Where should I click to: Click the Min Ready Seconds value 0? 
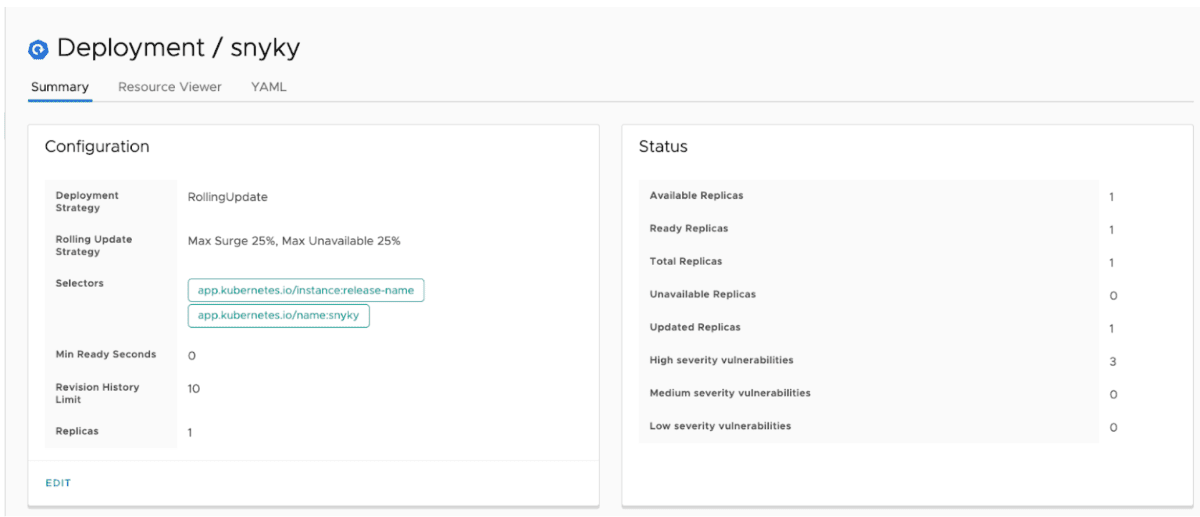192,356
